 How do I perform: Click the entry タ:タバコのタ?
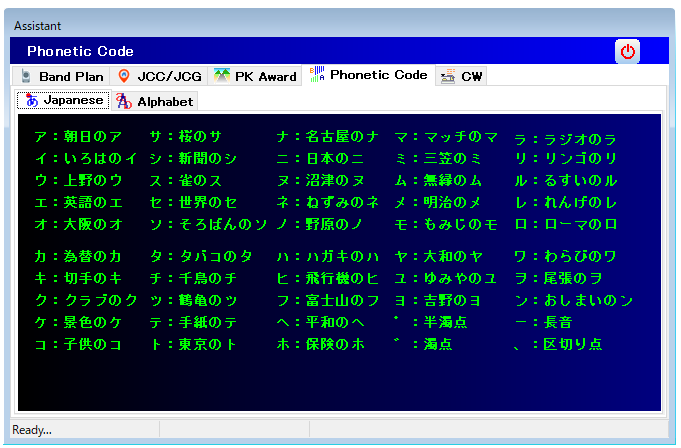[x=201, y=257]
